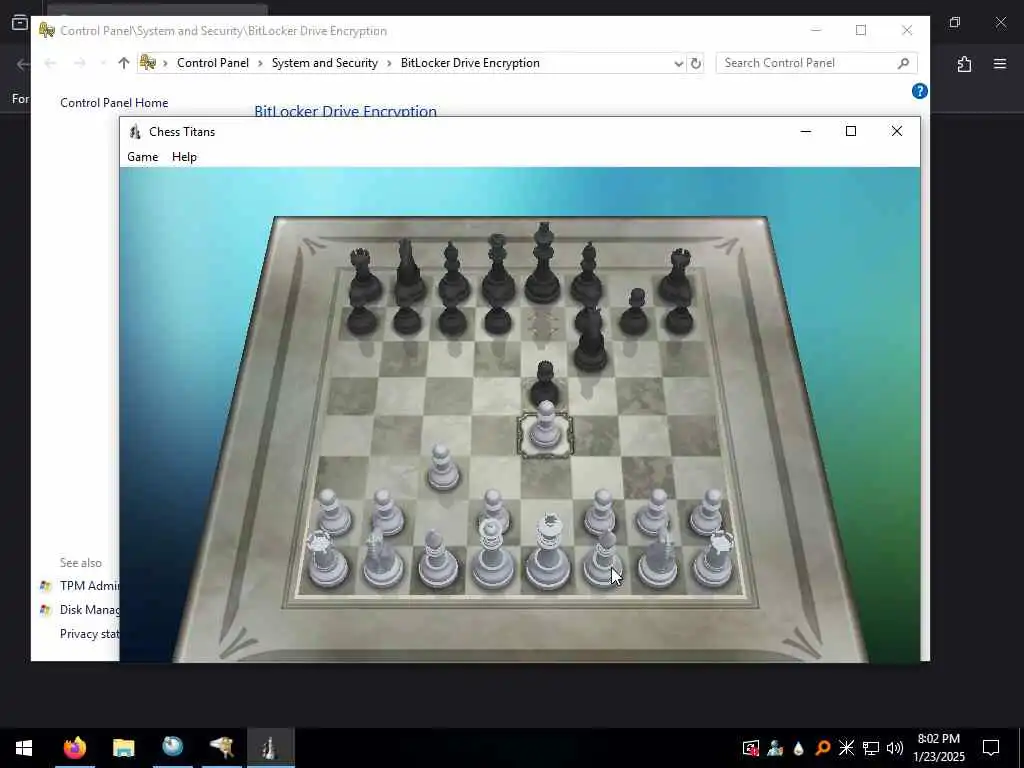Image resolution: width=1024 pixels, height=768 pixels.
Task: Click BitLocker Drive Encryption breadcrumb segment
Action: (470, 63)
